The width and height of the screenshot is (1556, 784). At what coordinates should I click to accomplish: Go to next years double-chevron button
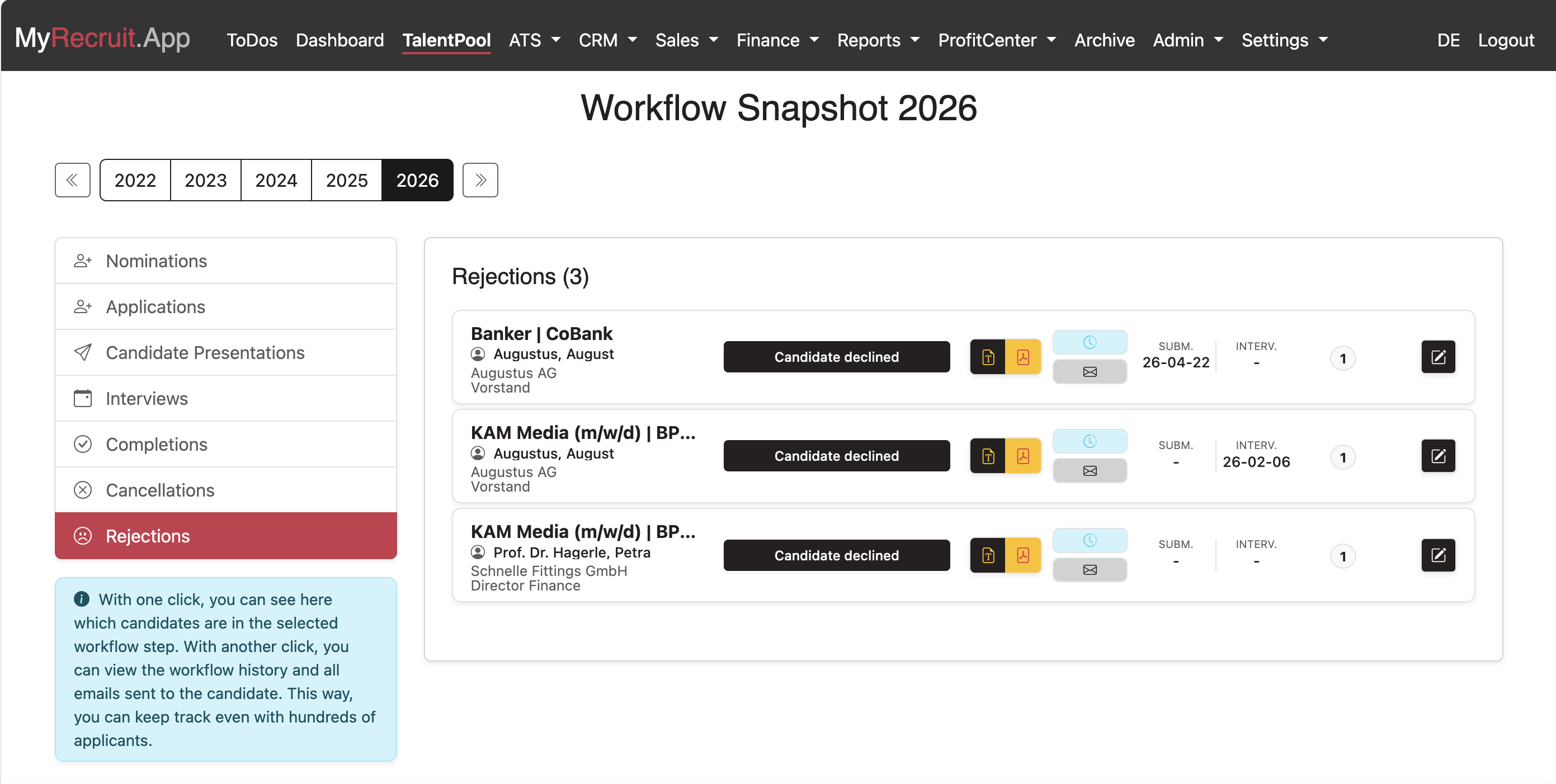point(480,180)
